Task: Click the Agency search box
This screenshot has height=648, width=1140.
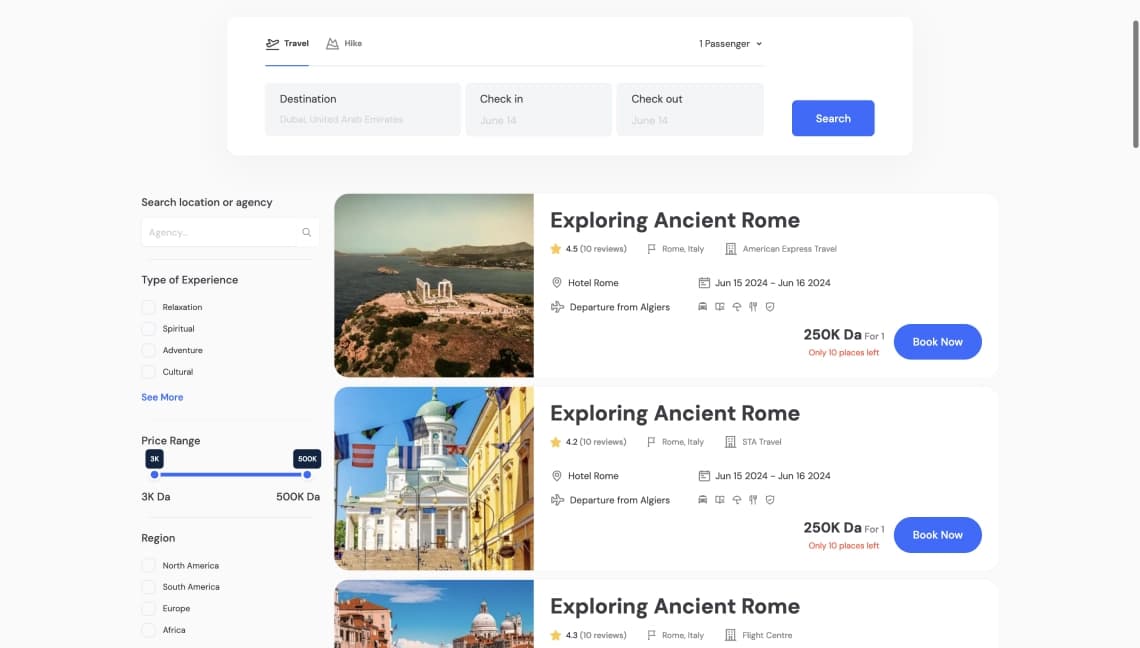Action: pos(230,232)
